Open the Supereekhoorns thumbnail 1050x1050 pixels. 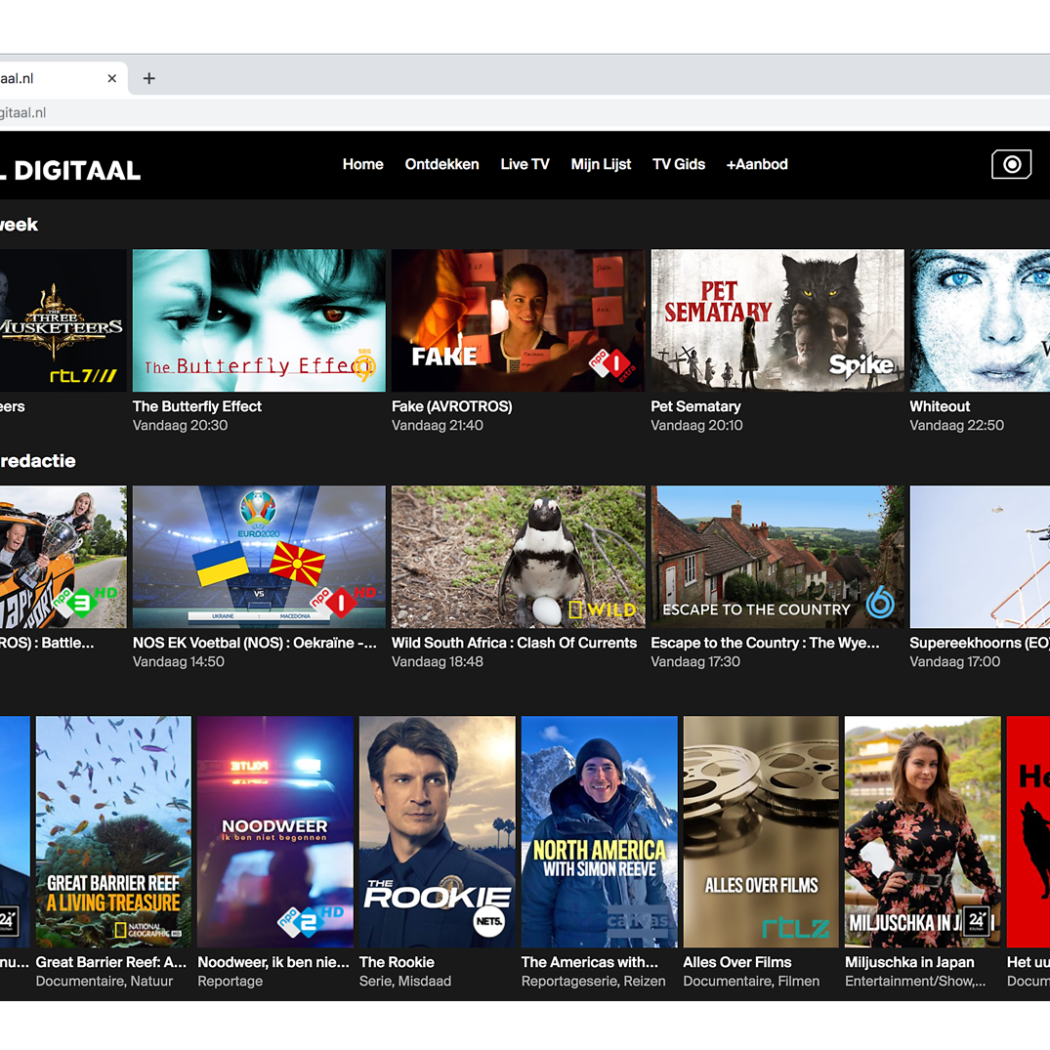[980, 556]
